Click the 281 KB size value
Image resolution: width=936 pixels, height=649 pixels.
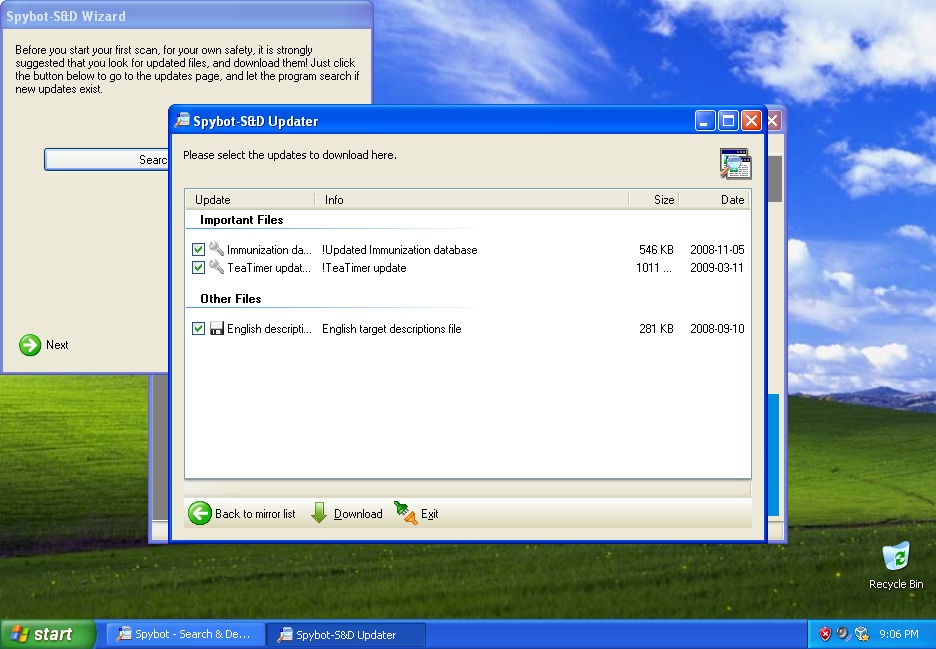point(656,328)
